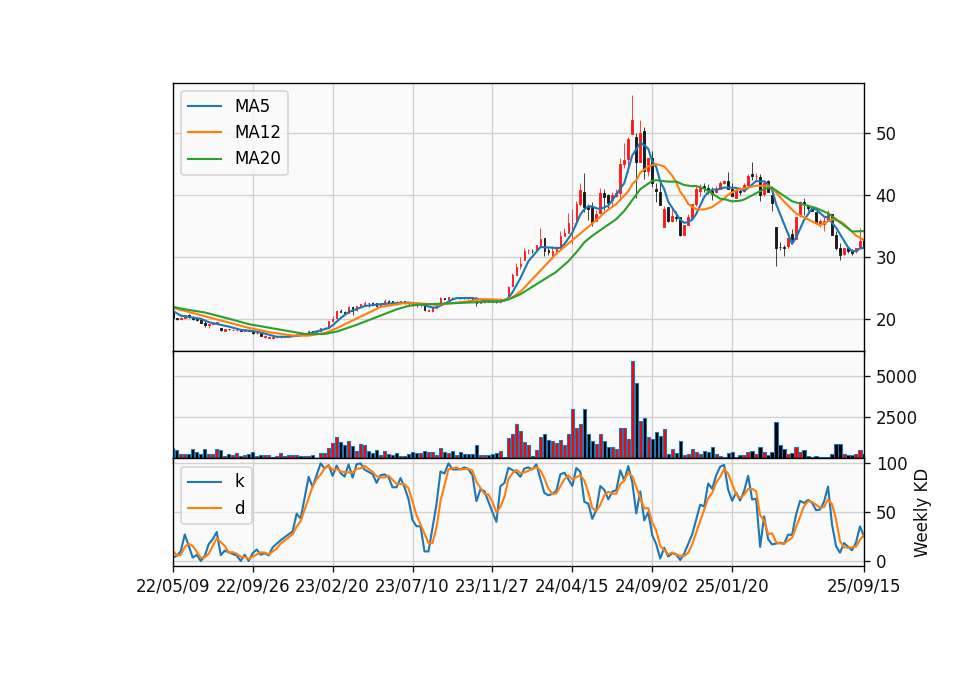This screenshot has width=960, height=690.
Task: Click the volume axis value 2500
Action: (x=896, y=418)
